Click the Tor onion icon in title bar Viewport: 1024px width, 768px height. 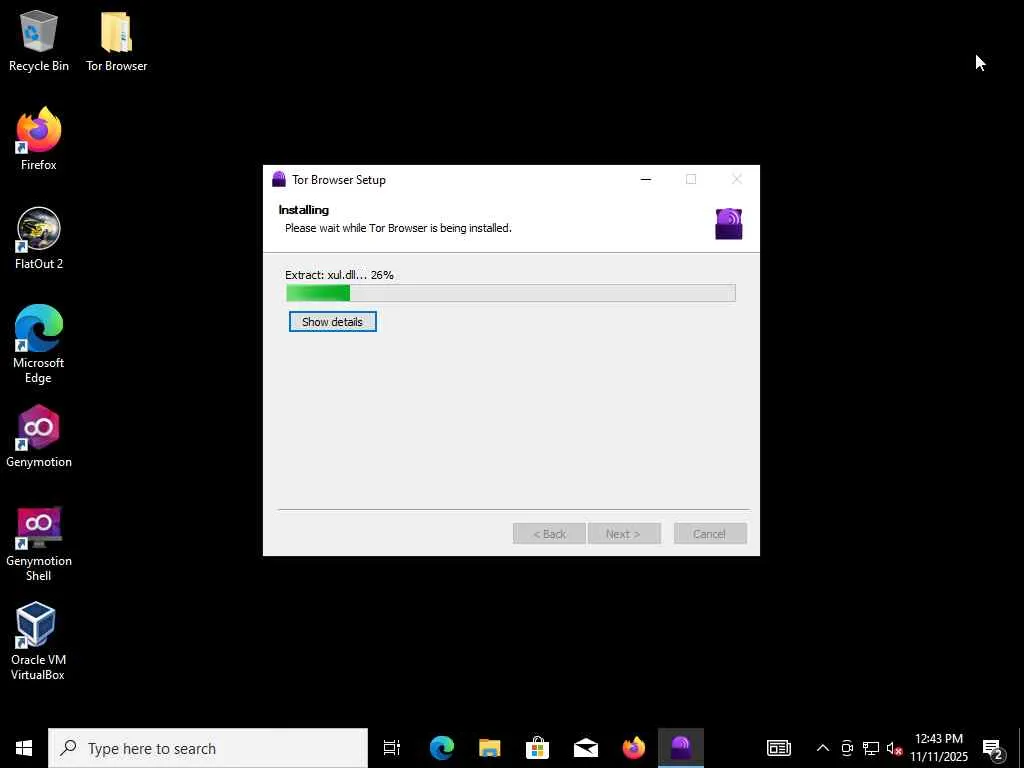coord(279,180)
